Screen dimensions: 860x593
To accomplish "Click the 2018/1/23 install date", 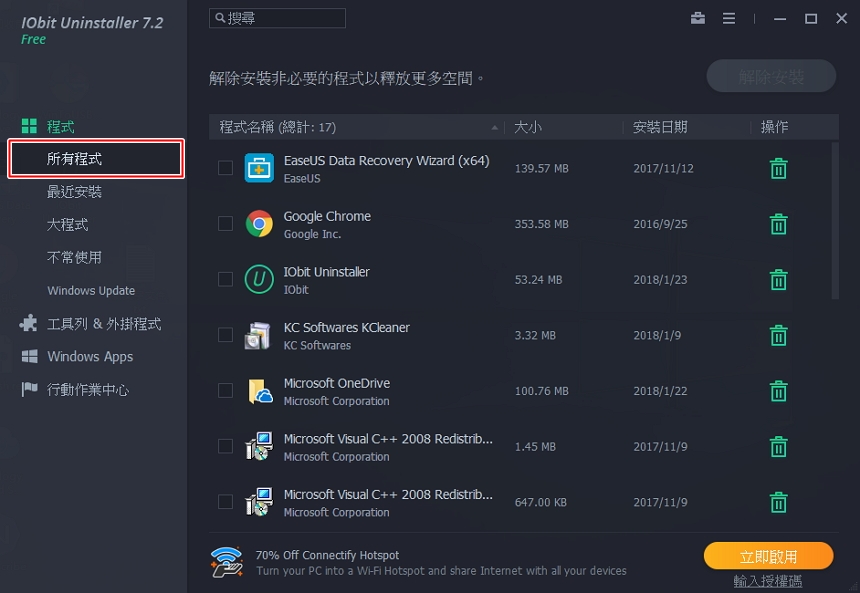I will [660, 280].
